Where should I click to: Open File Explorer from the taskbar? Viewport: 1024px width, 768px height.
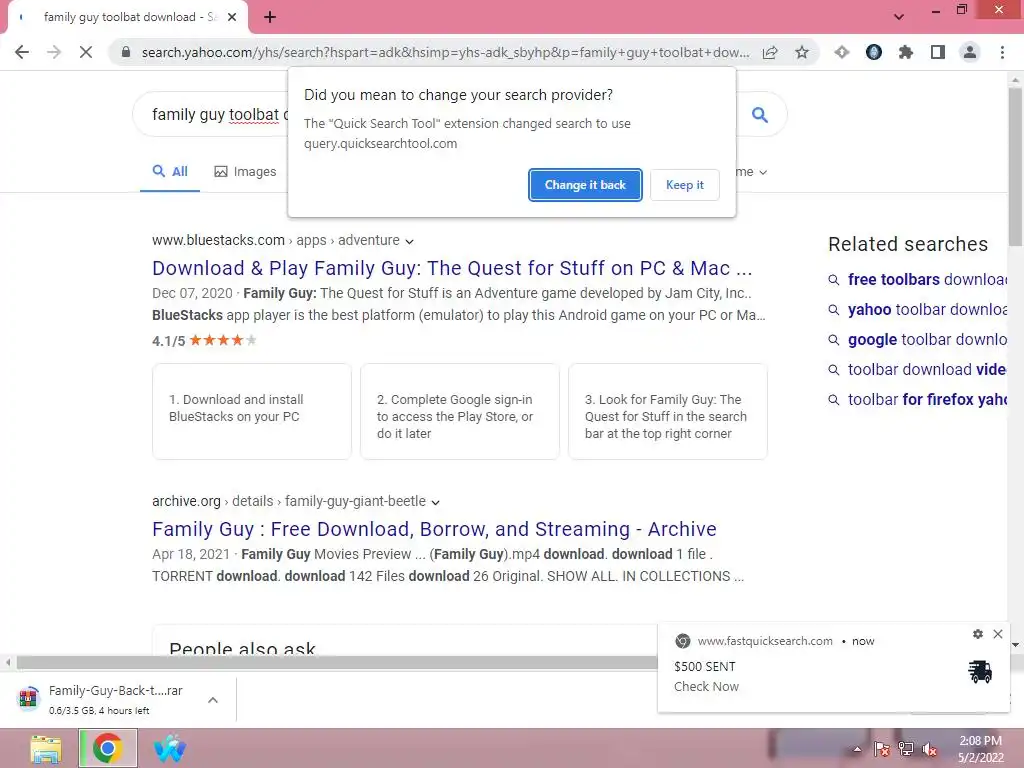tap(46, 748)
